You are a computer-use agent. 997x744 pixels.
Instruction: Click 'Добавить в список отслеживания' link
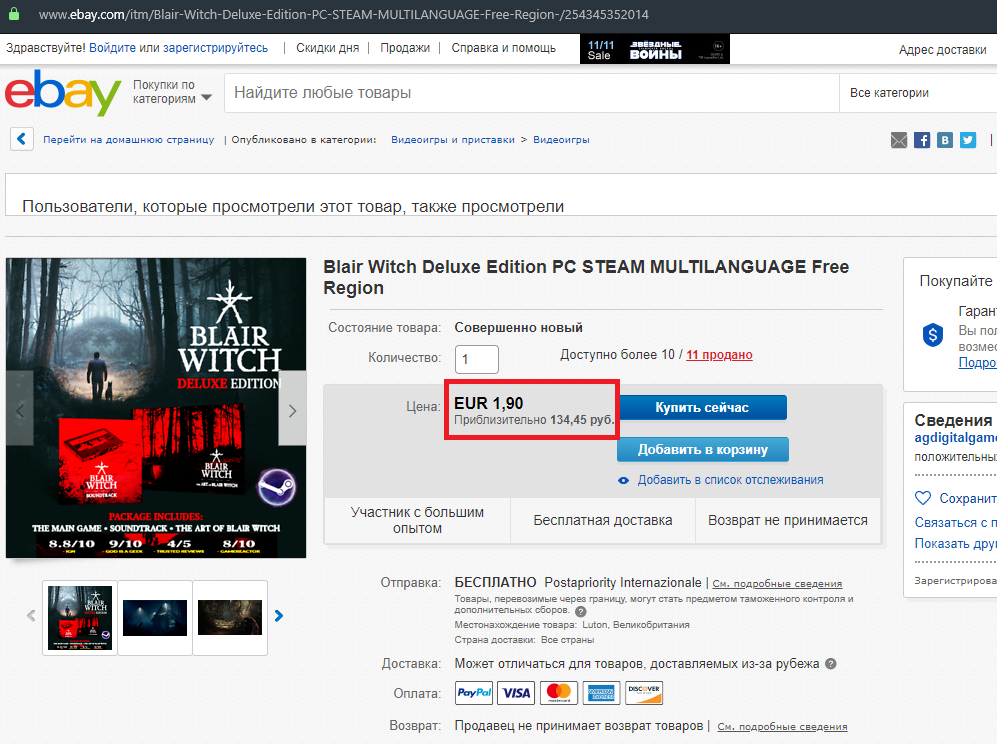tap(731, 480)
